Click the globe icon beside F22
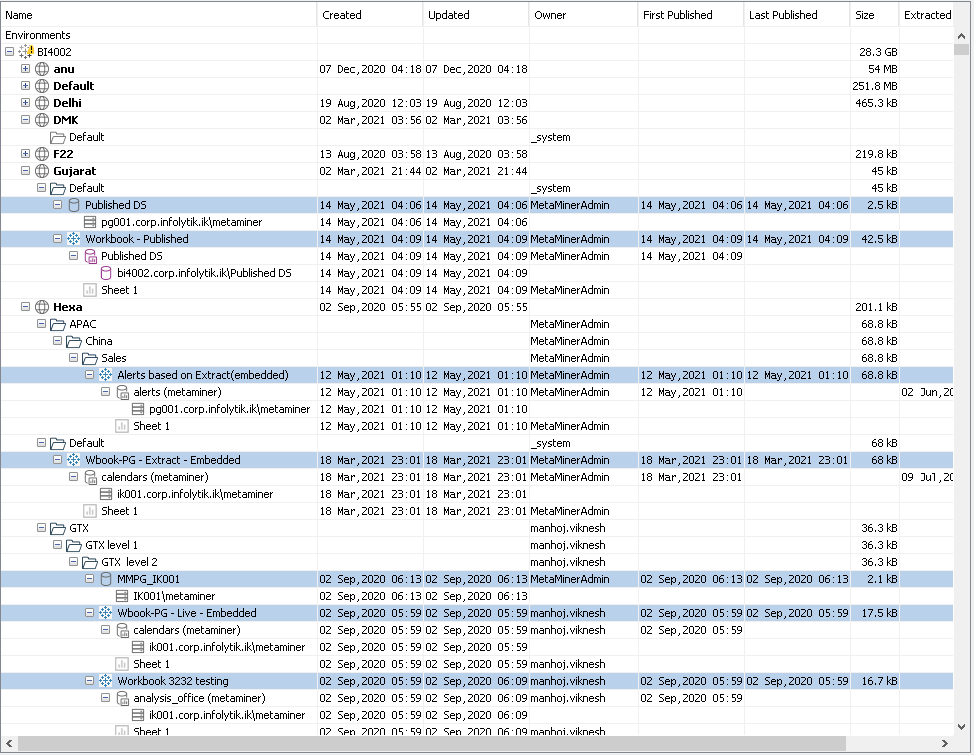Screen dimensions: 974x755 (x=42, y=154)
